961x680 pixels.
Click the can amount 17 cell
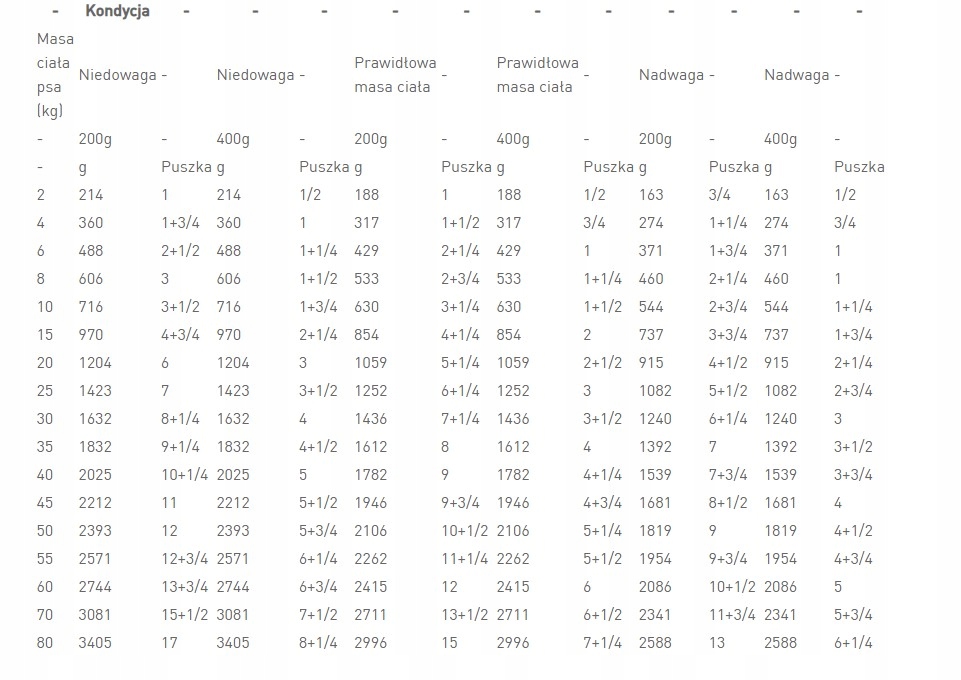click(x=170, y=642)
